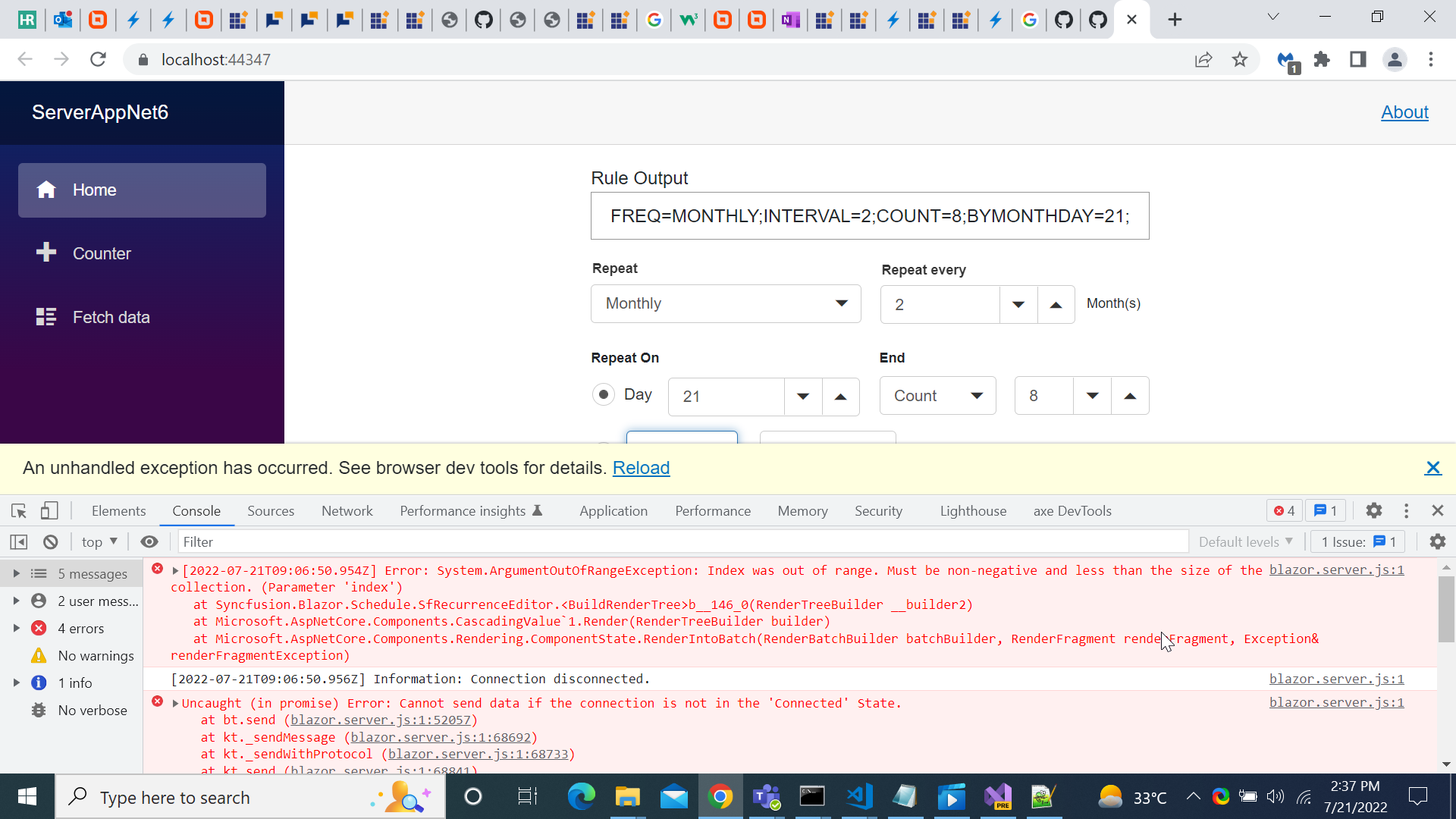The width and height of the screenshot is (1456, 819).
Task: Expand the 4 errors message group
Action: click(x=16, y=629)
